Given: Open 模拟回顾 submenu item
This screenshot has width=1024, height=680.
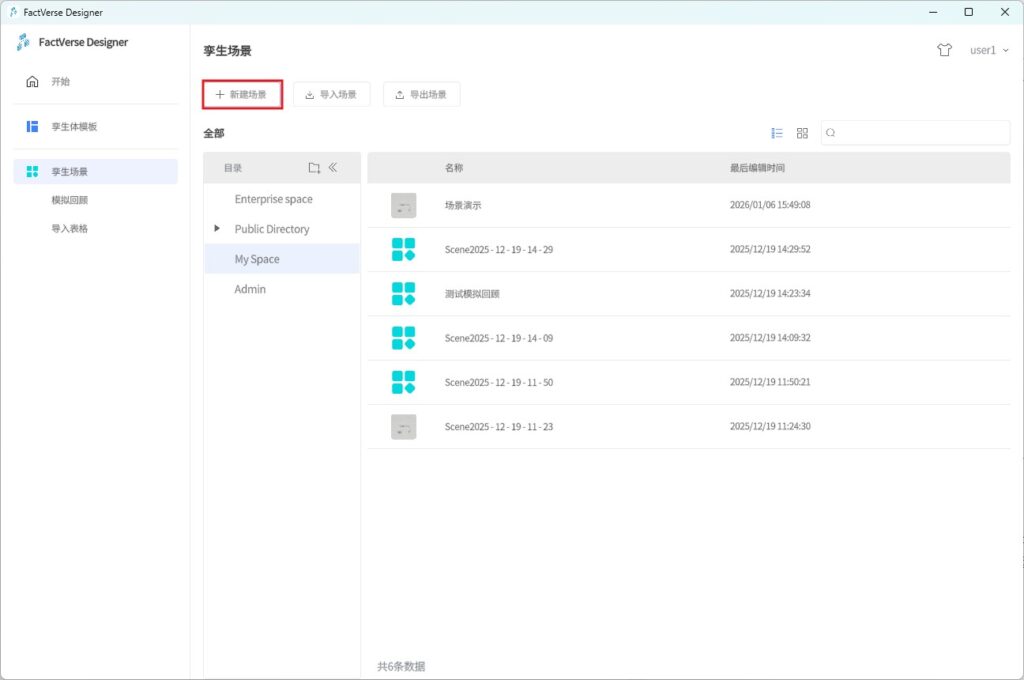Looking at the screenshot, I should click(70, 200).
